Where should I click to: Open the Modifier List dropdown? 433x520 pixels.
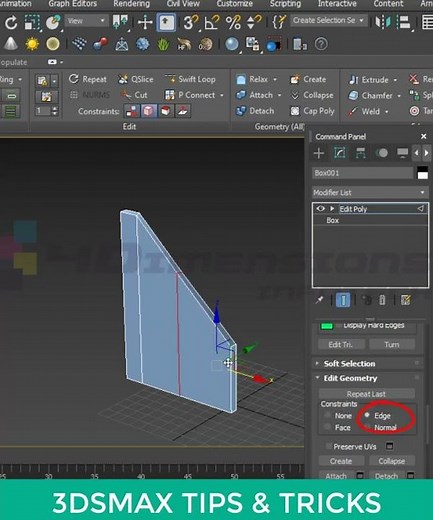point(369,192)
